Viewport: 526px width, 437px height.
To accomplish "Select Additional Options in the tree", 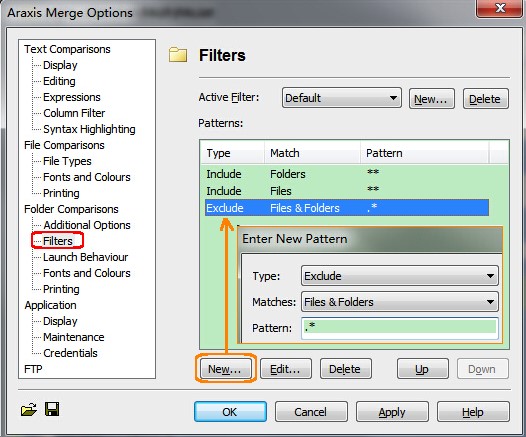I will point(87,225).
